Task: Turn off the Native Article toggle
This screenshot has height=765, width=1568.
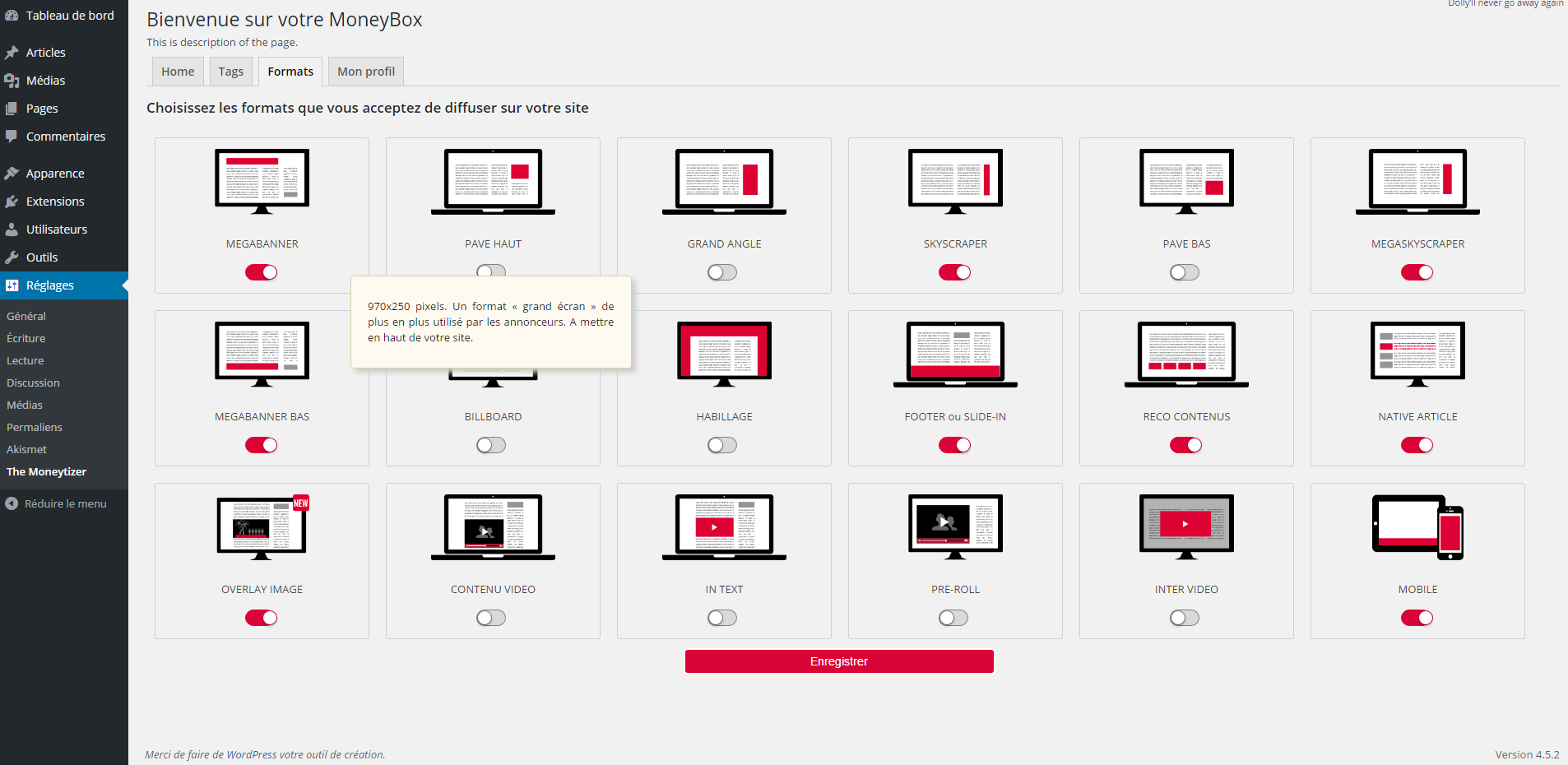Action: pyautogui.click(x=1417, y=445)
